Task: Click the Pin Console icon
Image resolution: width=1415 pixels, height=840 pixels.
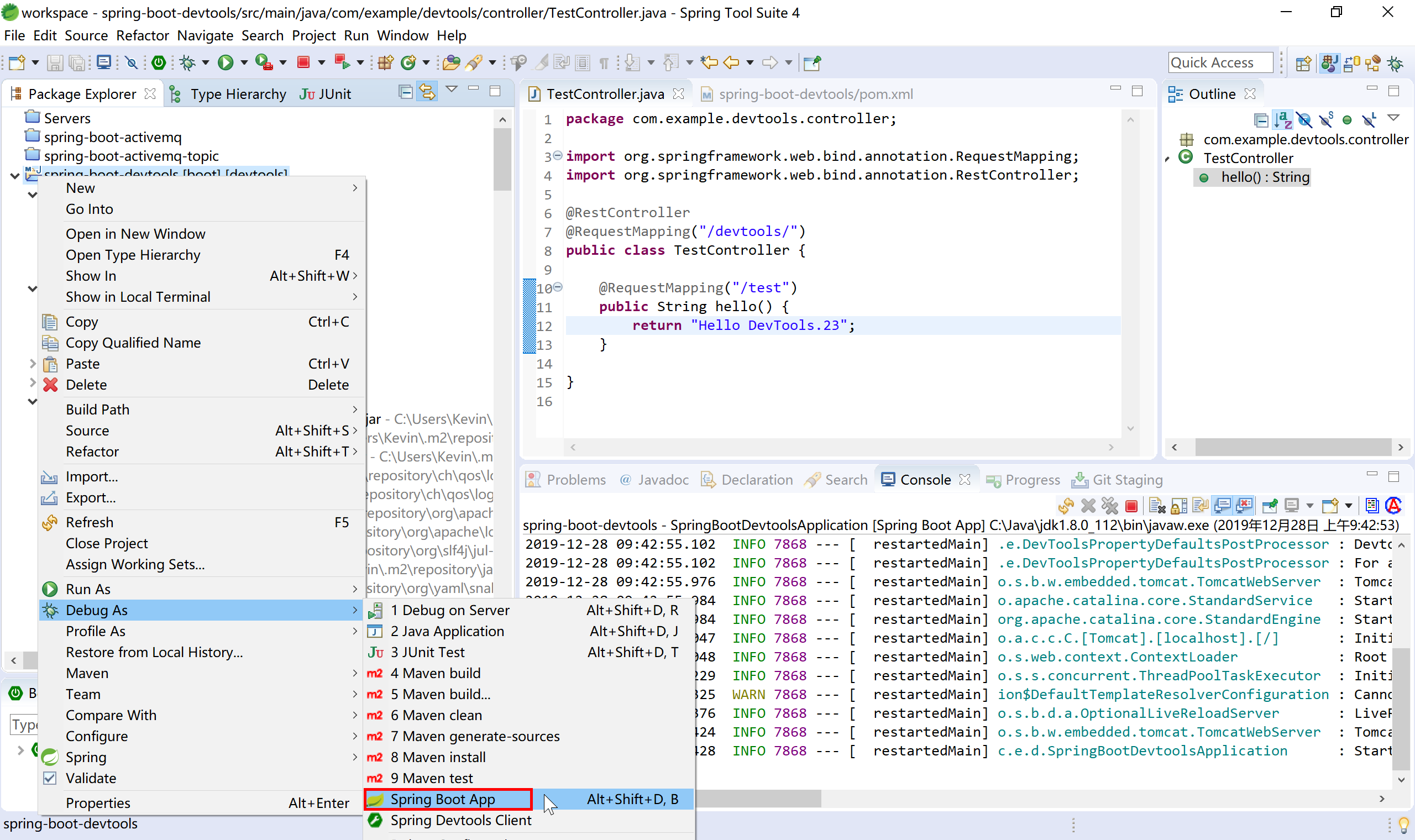Action: point(1270,505)
